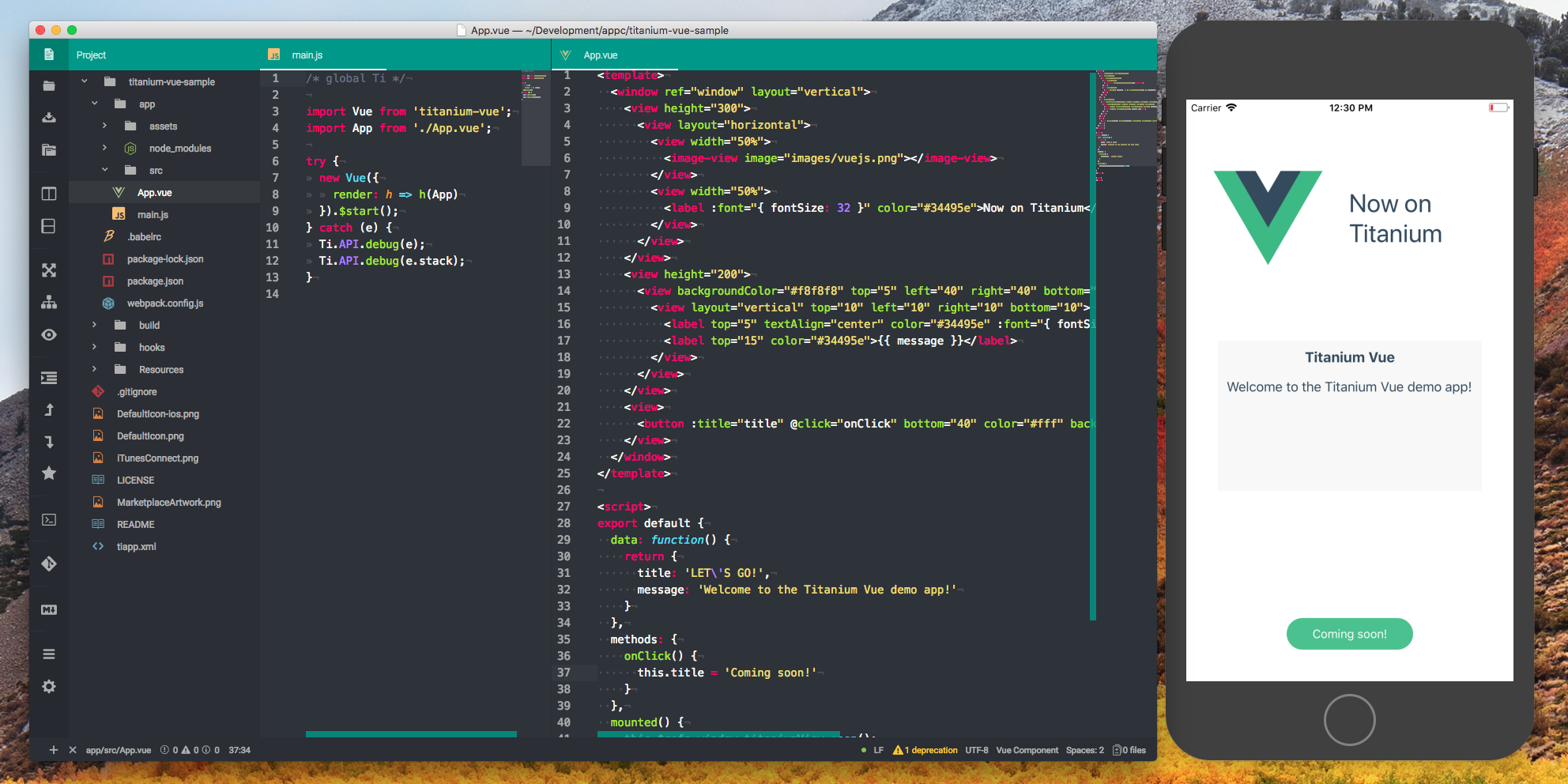Change encoding via UTF-8 in status bar
Screen dimensions: 1568x784
977,750
